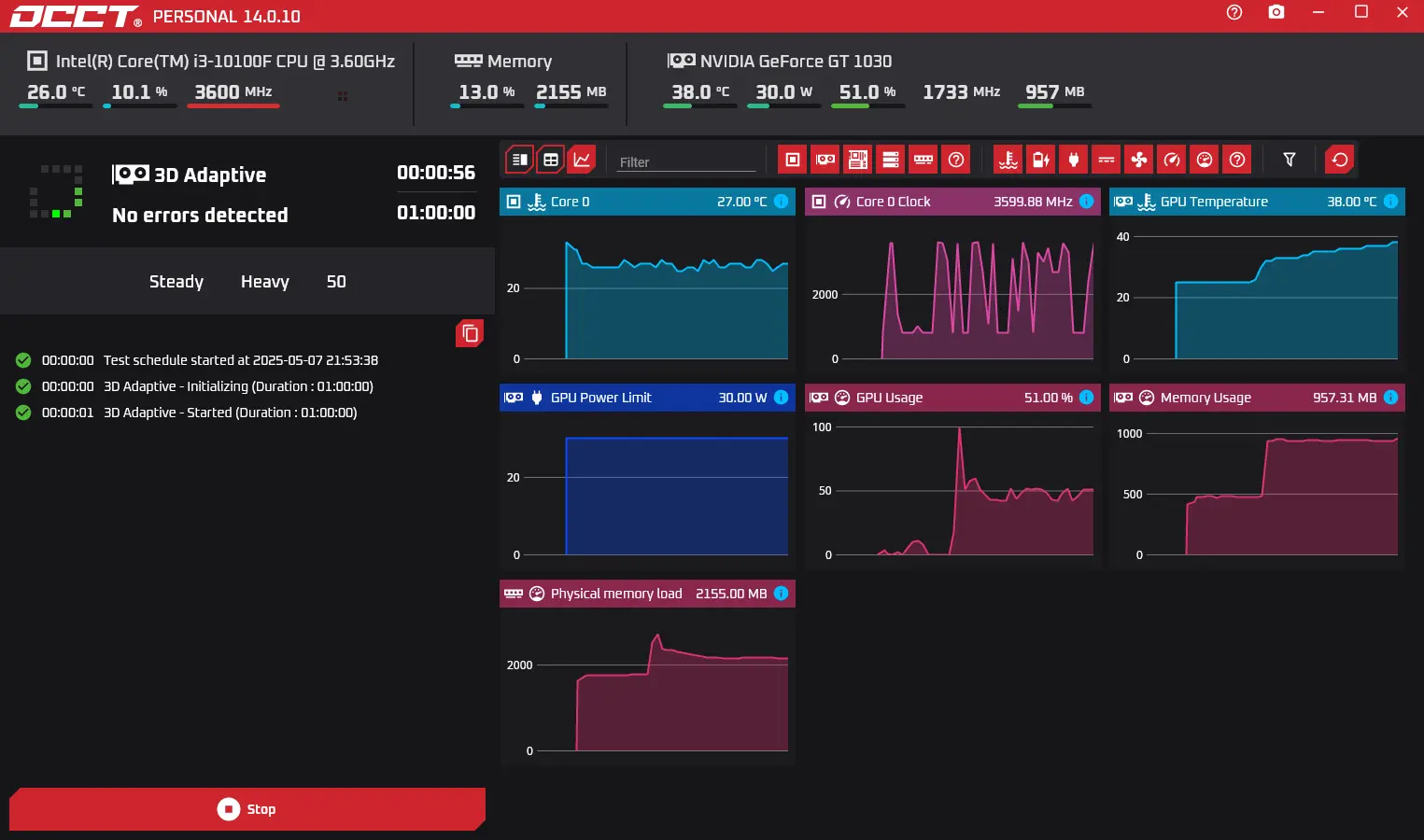
Task: Reset the monitoring graphs with the refresh icon
Action: pos(1339,160)
